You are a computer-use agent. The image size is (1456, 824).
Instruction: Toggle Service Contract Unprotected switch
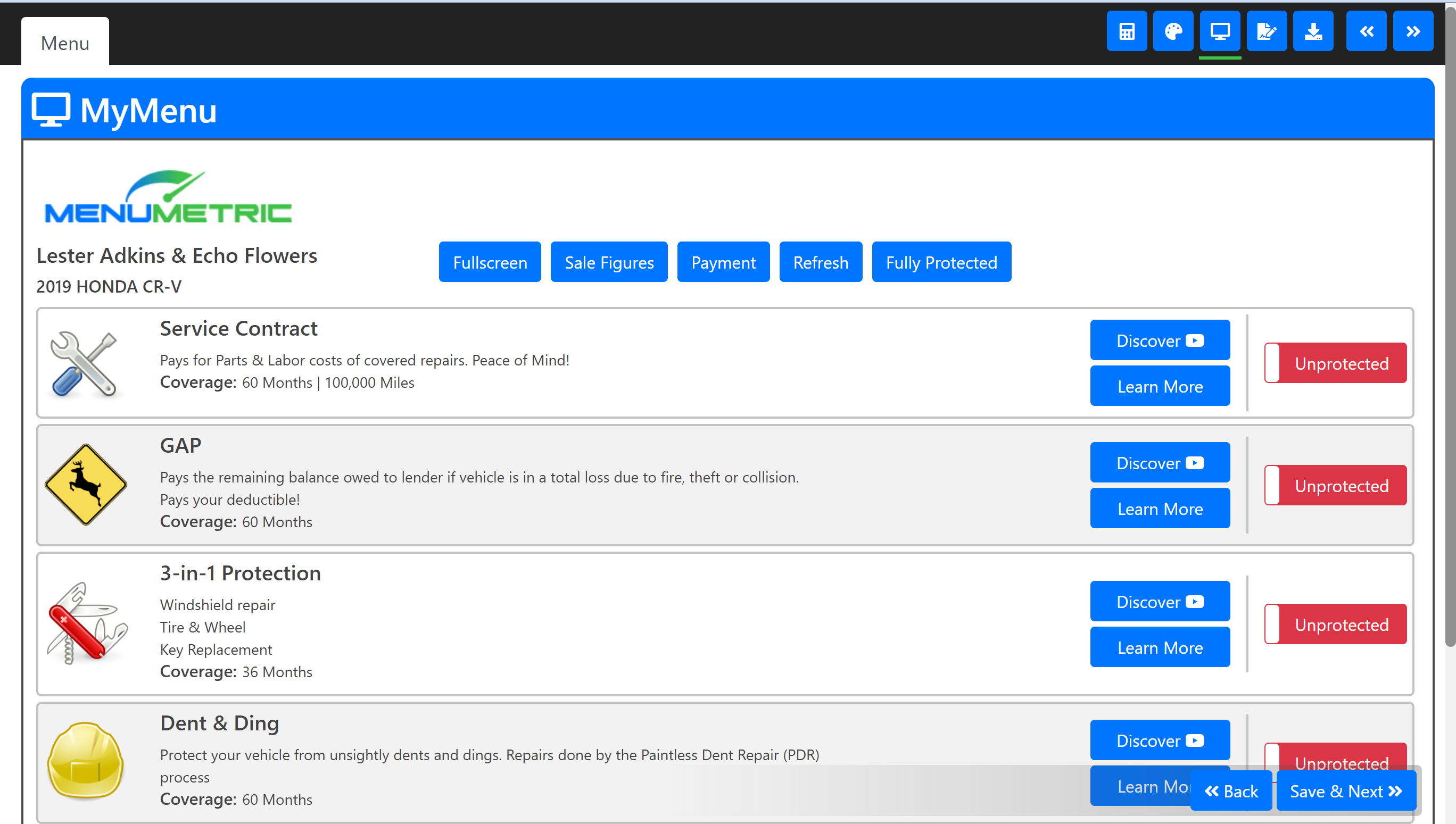tap(1335, 363)
